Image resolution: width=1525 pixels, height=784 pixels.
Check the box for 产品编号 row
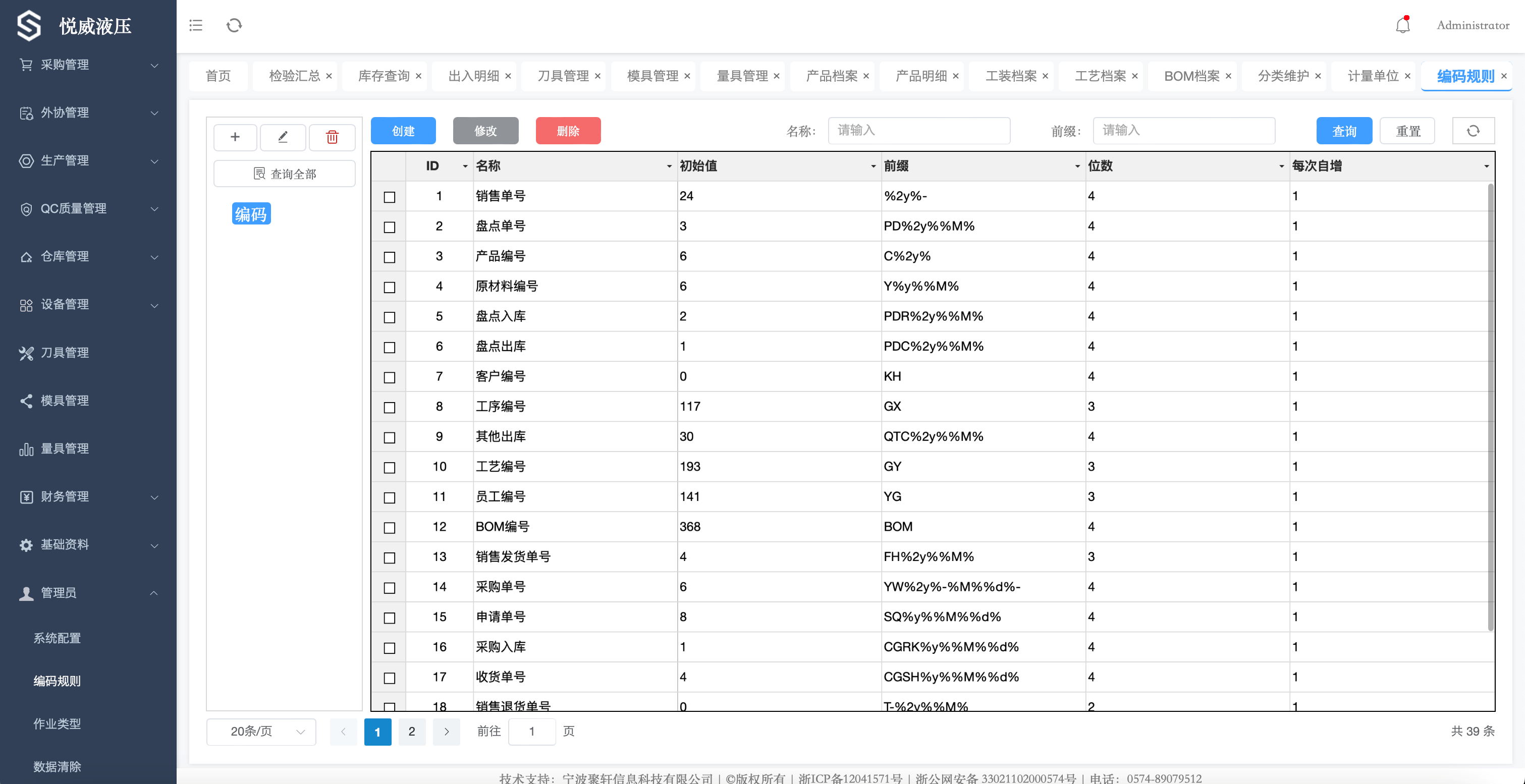390,257
